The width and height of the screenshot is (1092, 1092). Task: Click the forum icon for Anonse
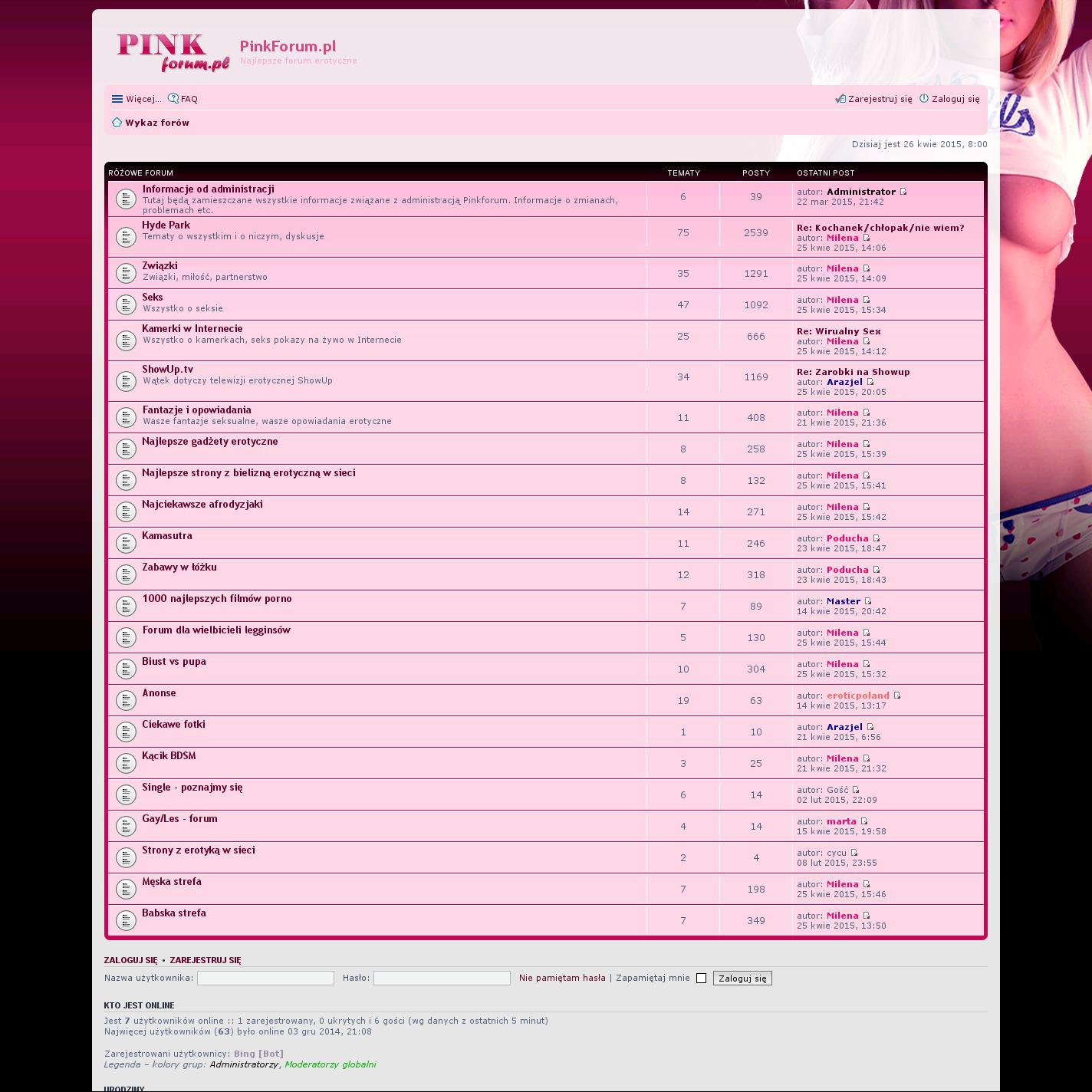126,700
